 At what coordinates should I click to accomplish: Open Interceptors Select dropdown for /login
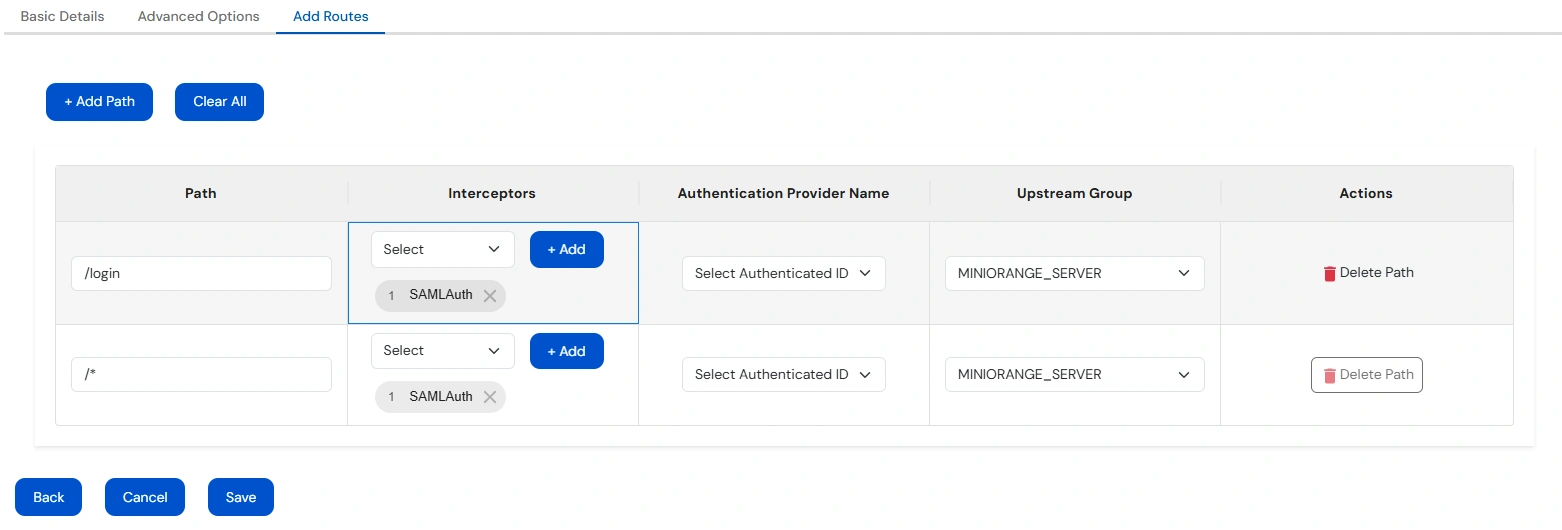coord(442,250)
